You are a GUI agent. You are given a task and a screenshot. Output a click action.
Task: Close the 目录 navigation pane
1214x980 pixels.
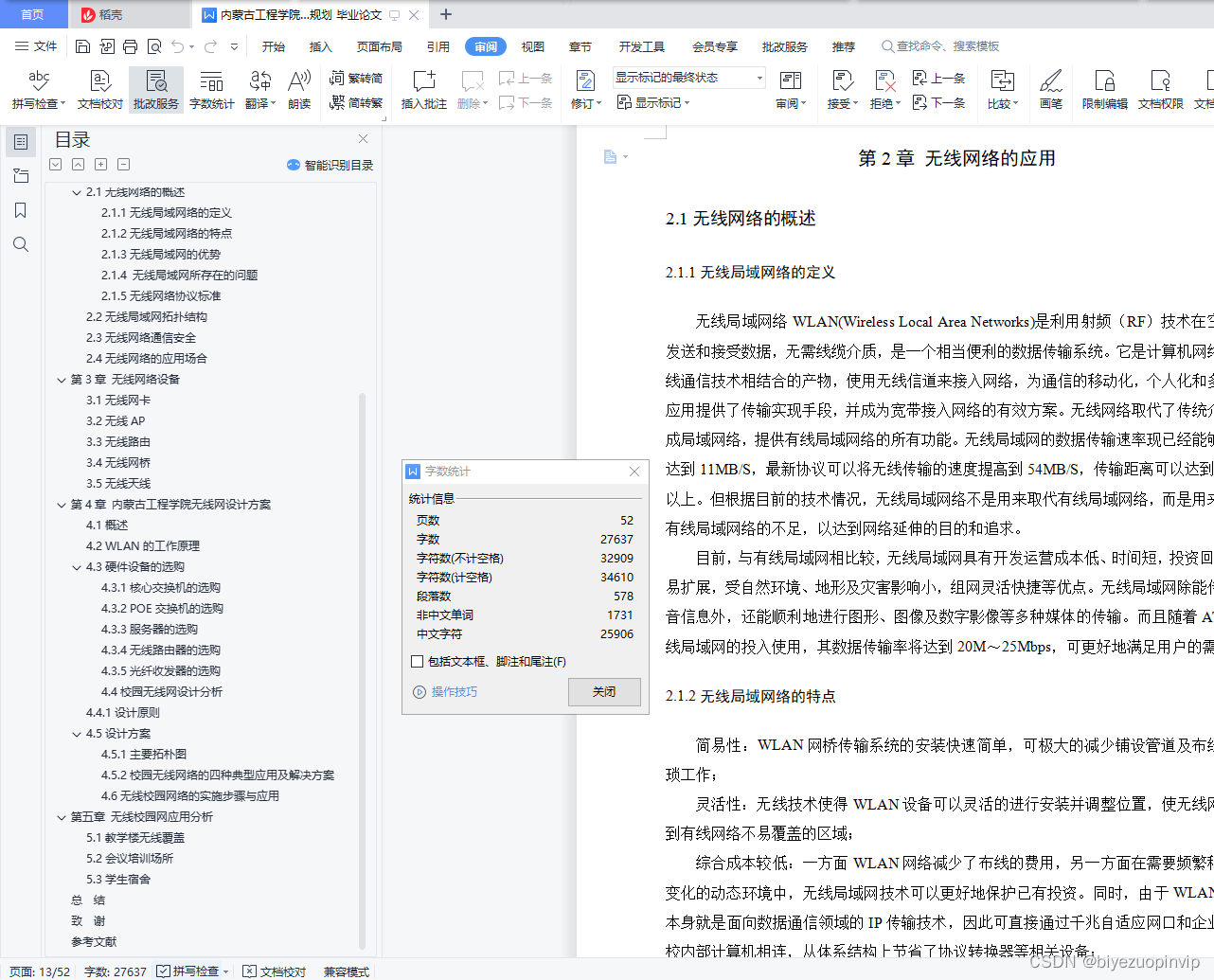(x=363, y=139)
